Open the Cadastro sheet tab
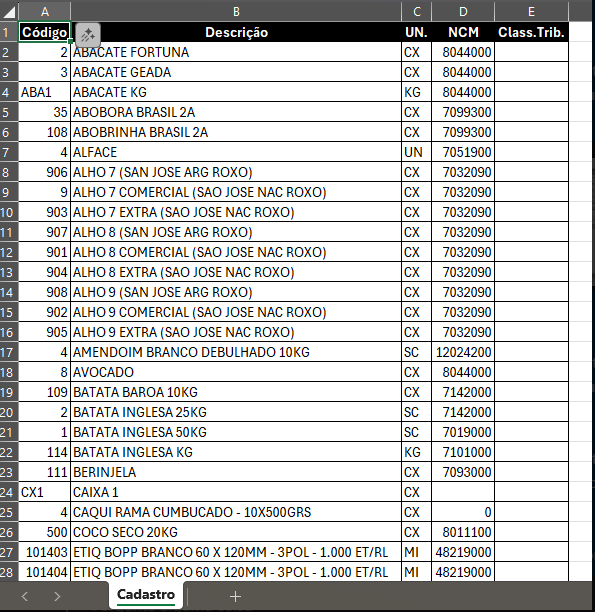 [146, 594]
